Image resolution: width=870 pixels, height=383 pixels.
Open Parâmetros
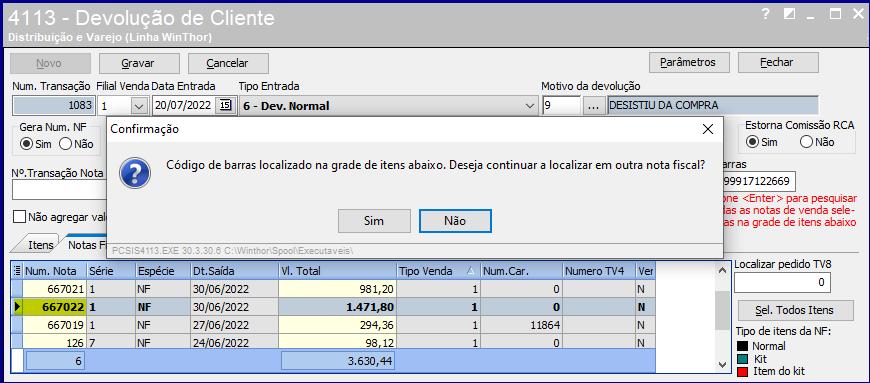(688, 62)
